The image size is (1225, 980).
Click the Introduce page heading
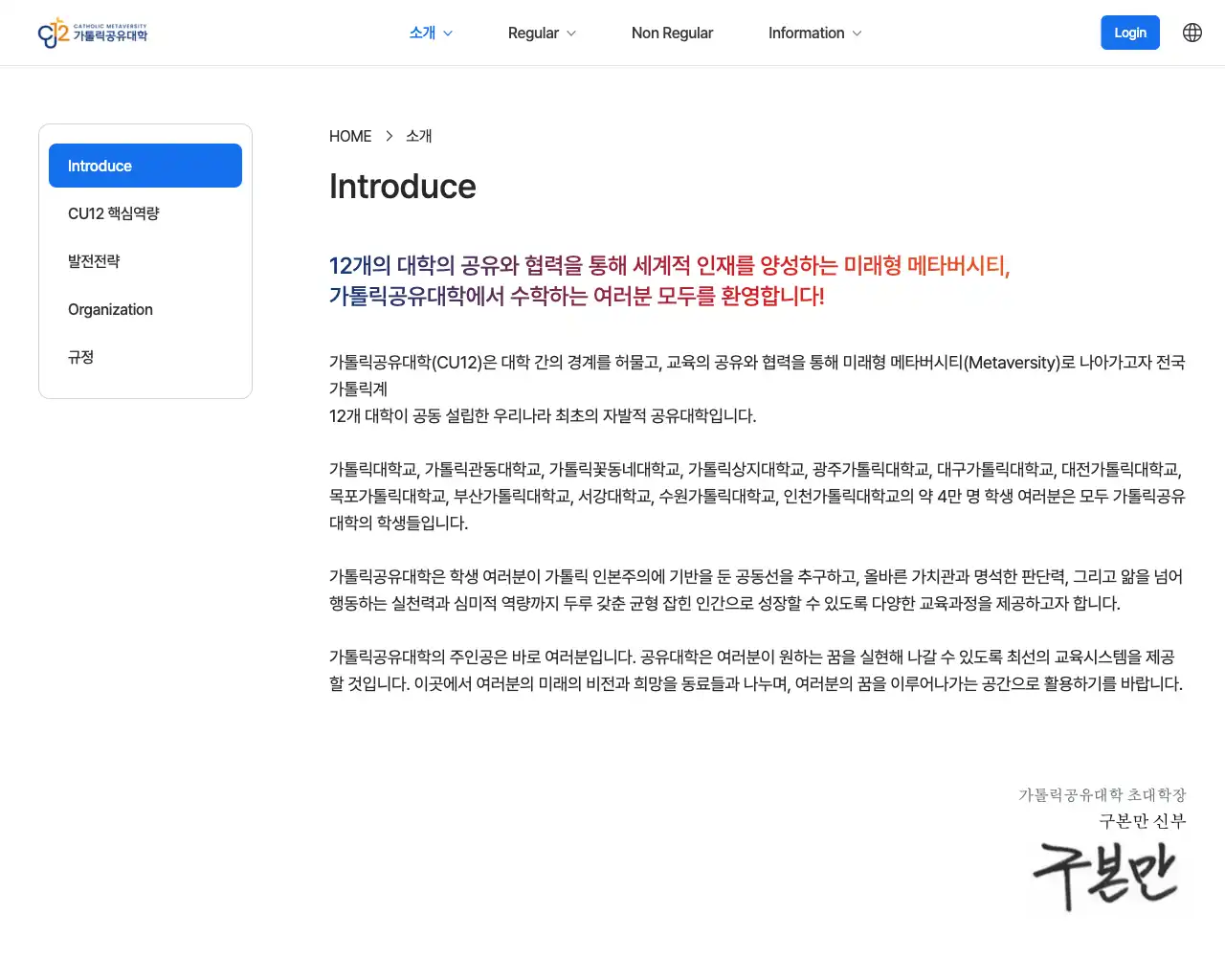click(403, 187)
